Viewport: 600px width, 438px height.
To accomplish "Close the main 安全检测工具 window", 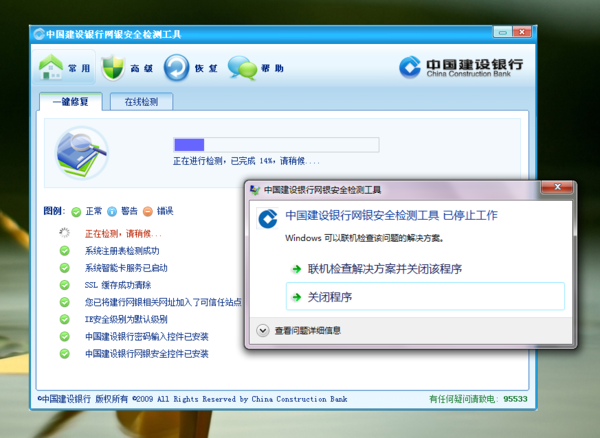I will 522,32.
